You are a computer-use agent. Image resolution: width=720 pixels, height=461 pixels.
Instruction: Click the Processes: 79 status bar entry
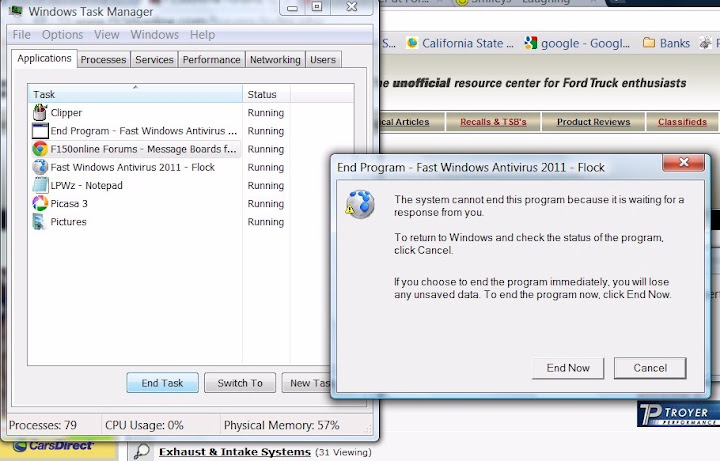click(43, 425)
